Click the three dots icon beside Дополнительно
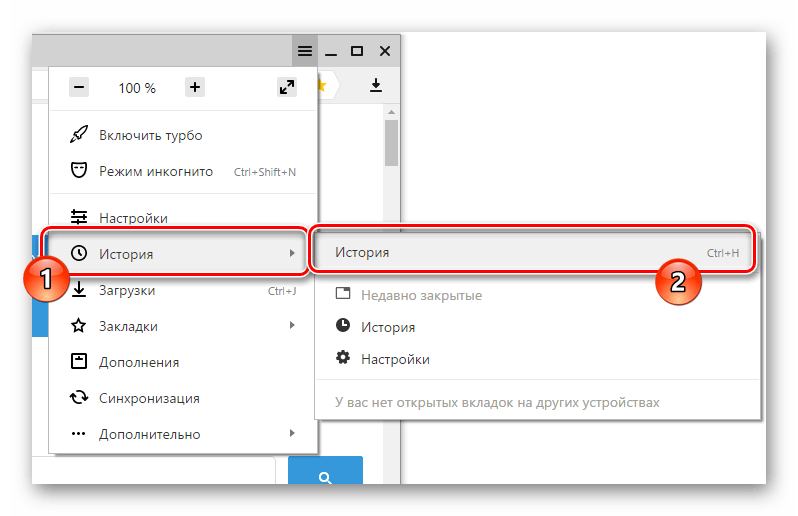The image size is (798, 516). click(x=79, y=434)
